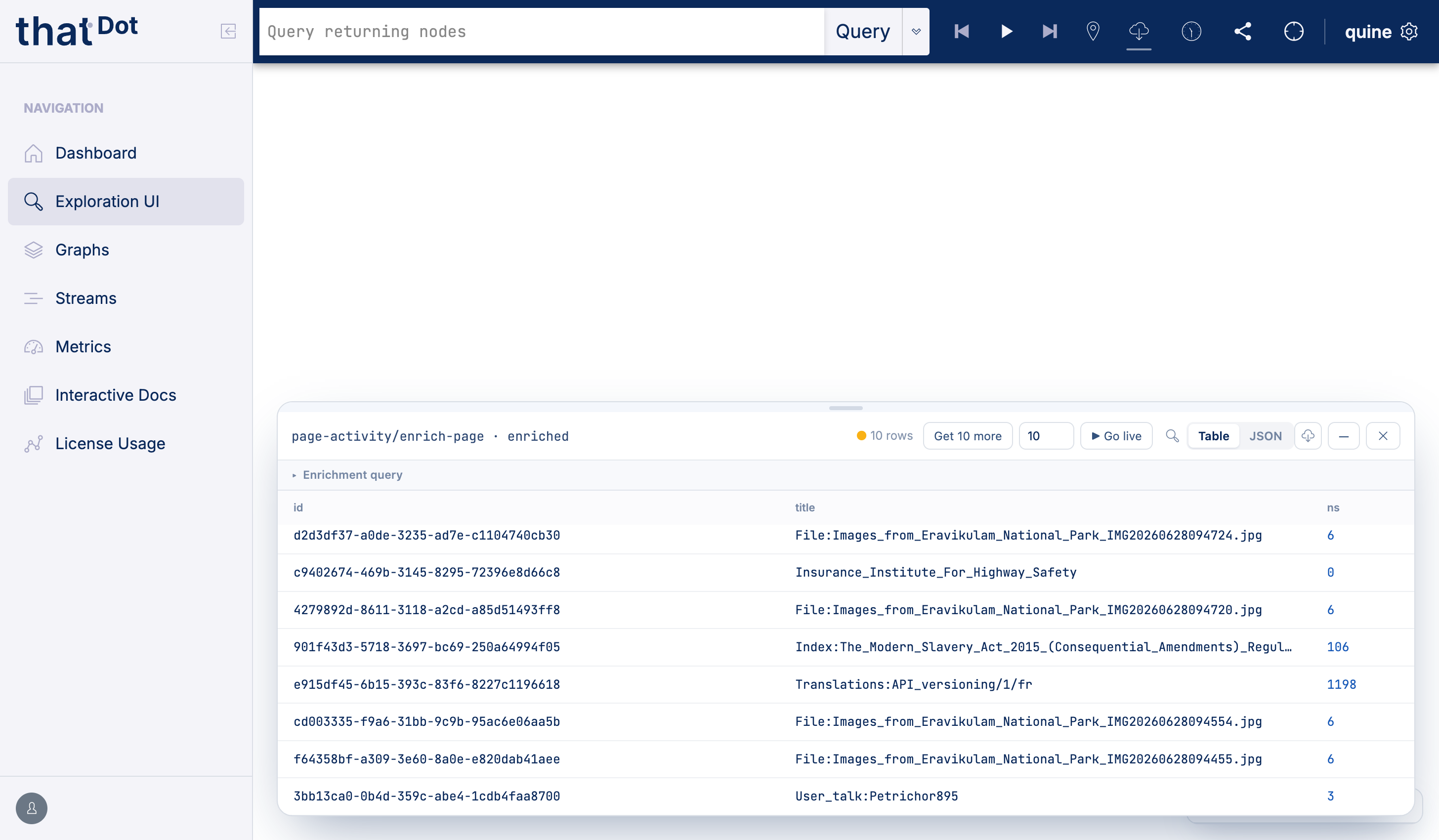Download results via the panel cloud icon

click(1308, 436)
